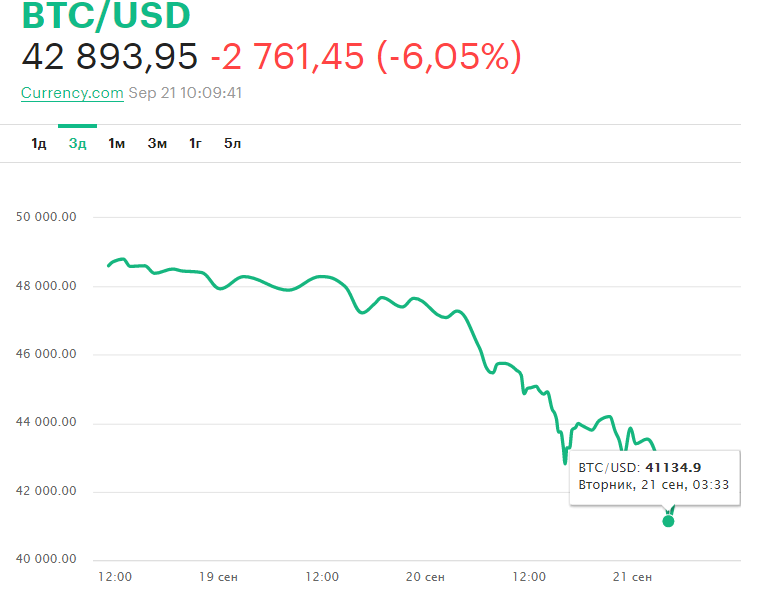This screenshot has width=773, height=591.
Task: Click the current price 42 893,95
Action: 110,57
